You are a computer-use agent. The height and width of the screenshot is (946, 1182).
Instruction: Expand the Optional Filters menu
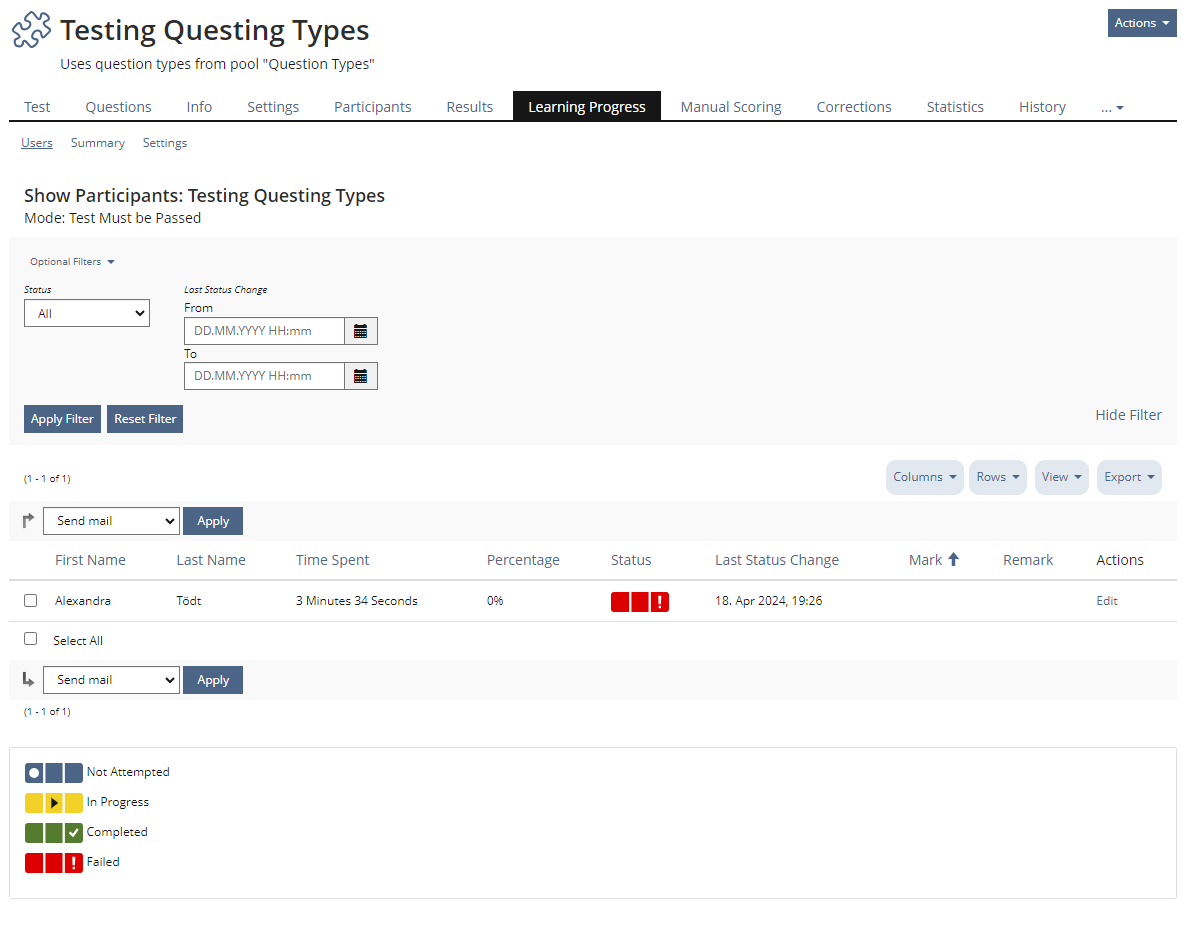tap(72, 262)
